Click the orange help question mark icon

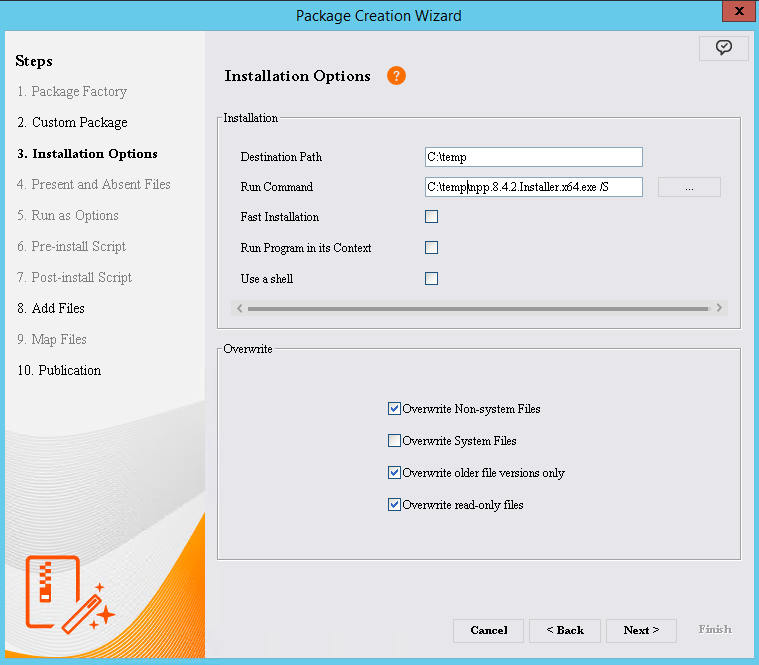click(x=396, y=76)
